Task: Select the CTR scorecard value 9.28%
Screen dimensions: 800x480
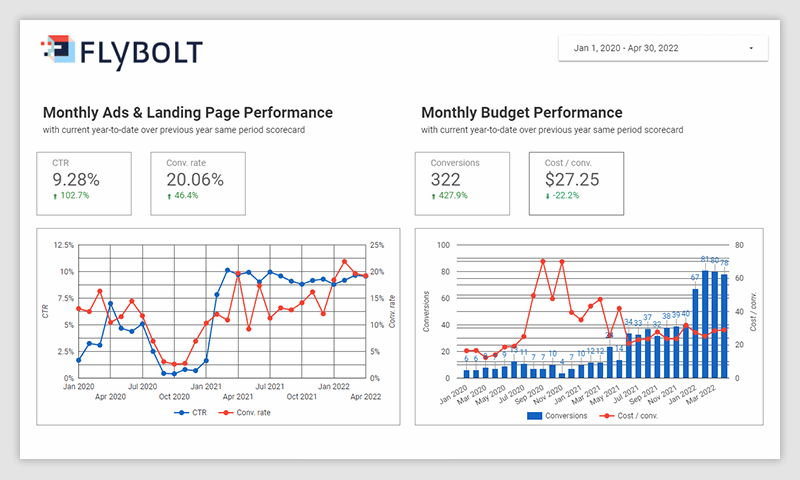Action: tap(76, 179)
